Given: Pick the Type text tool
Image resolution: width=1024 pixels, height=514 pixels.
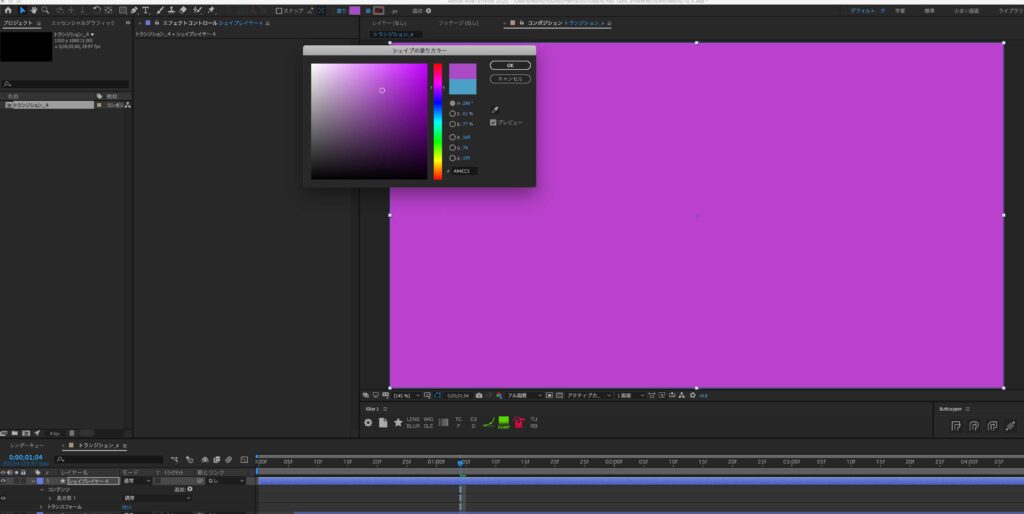Looking at the screenshot, I should coord(145,10).
